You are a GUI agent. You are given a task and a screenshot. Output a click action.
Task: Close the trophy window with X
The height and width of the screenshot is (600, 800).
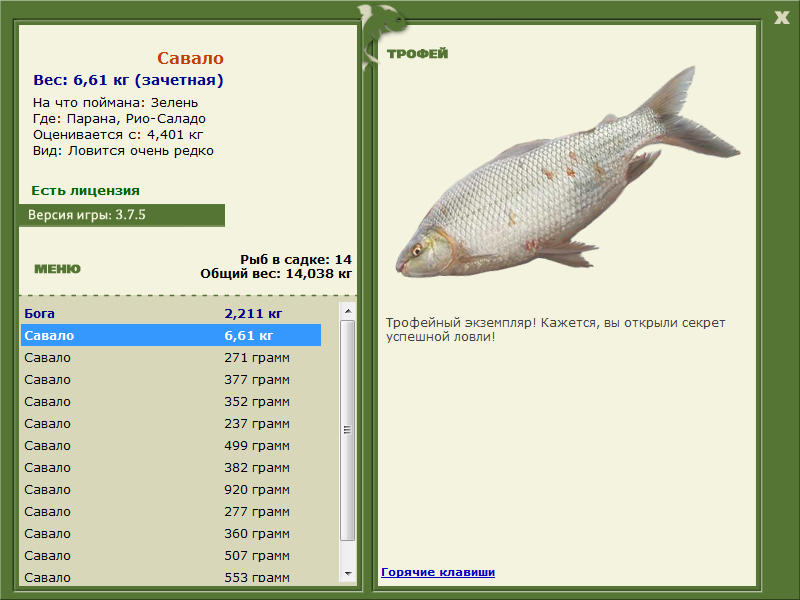coord(781,18)
